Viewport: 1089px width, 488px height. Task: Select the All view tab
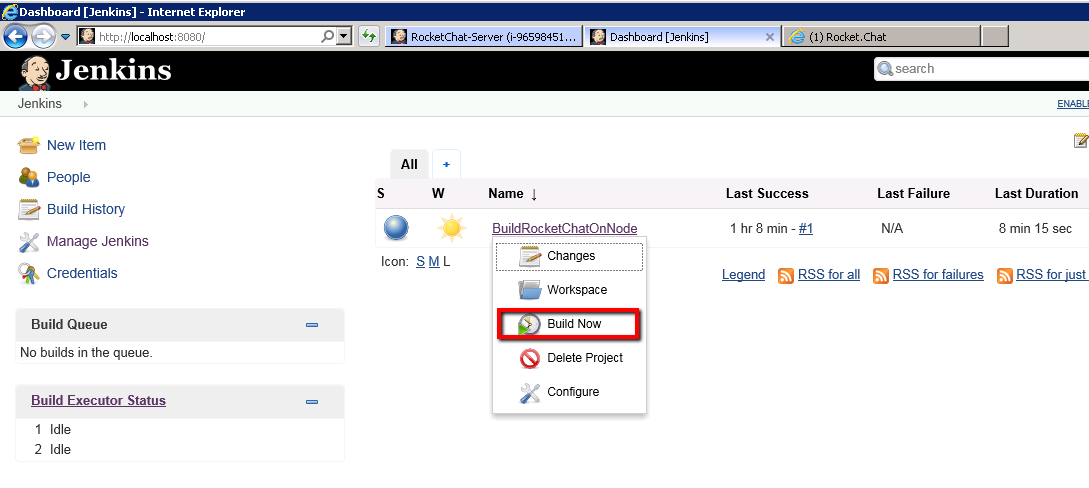(x=410, y=165)
